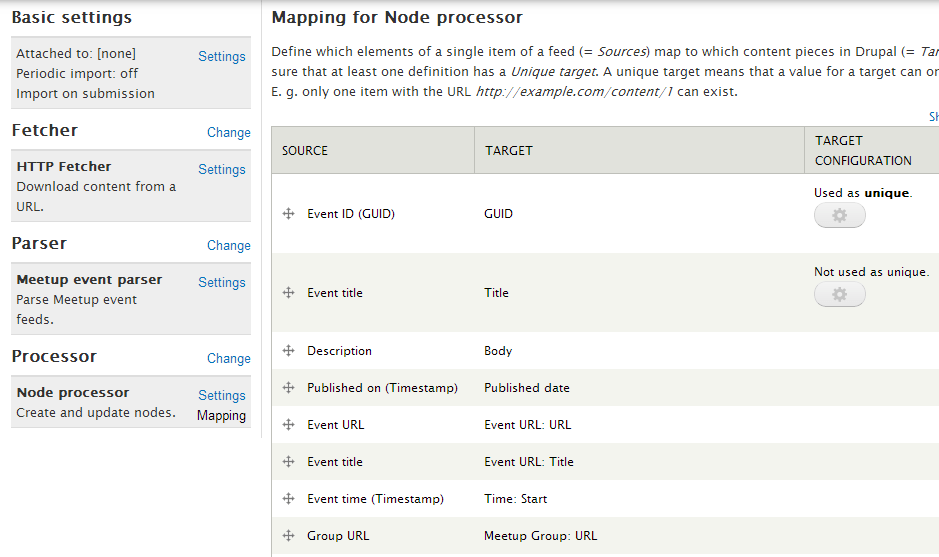Click drag handle for Event URL: Title row
The image size is (939, 557).
(x=289, y=462)
